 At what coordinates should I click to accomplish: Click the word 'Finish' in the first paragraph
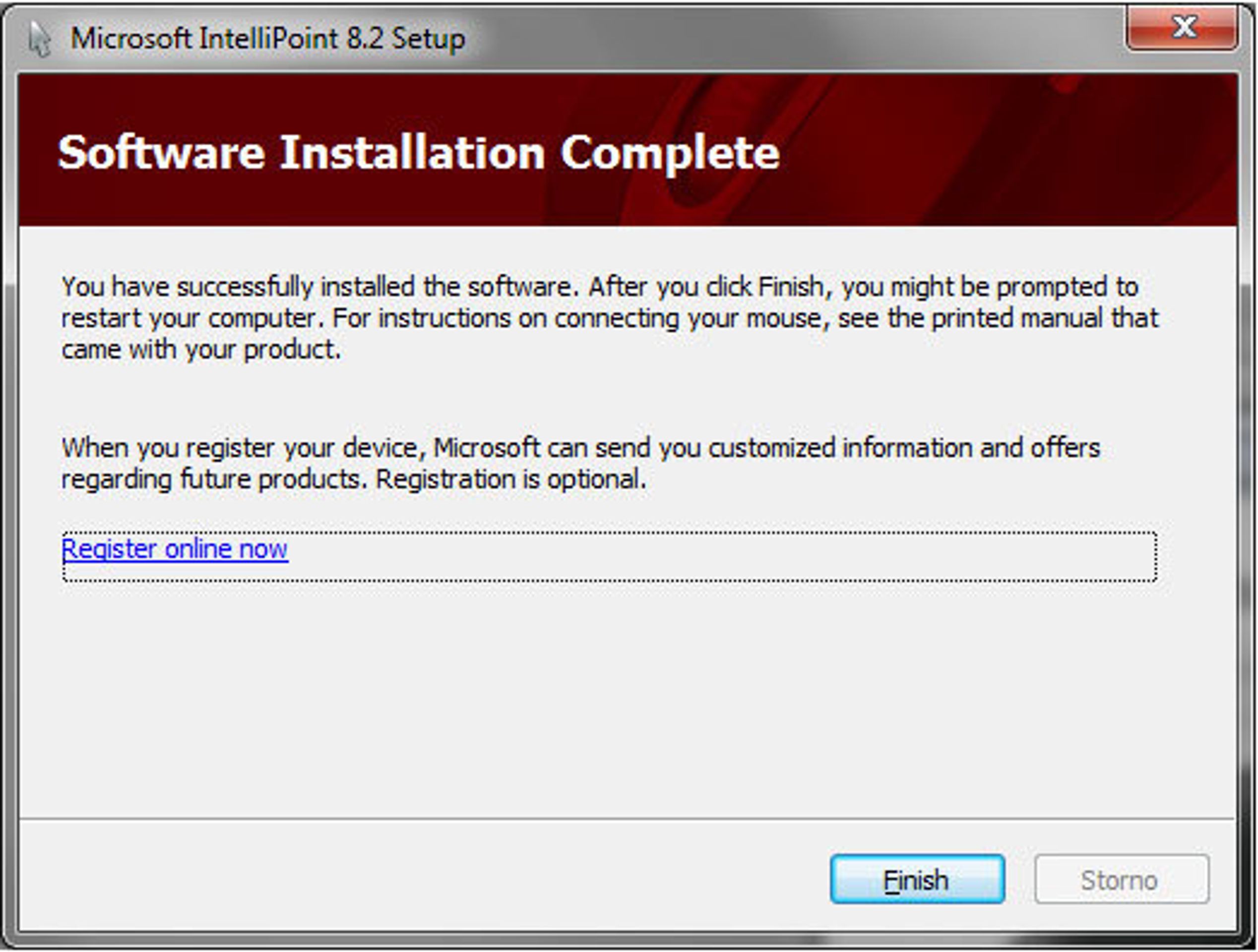click(791, 286)
